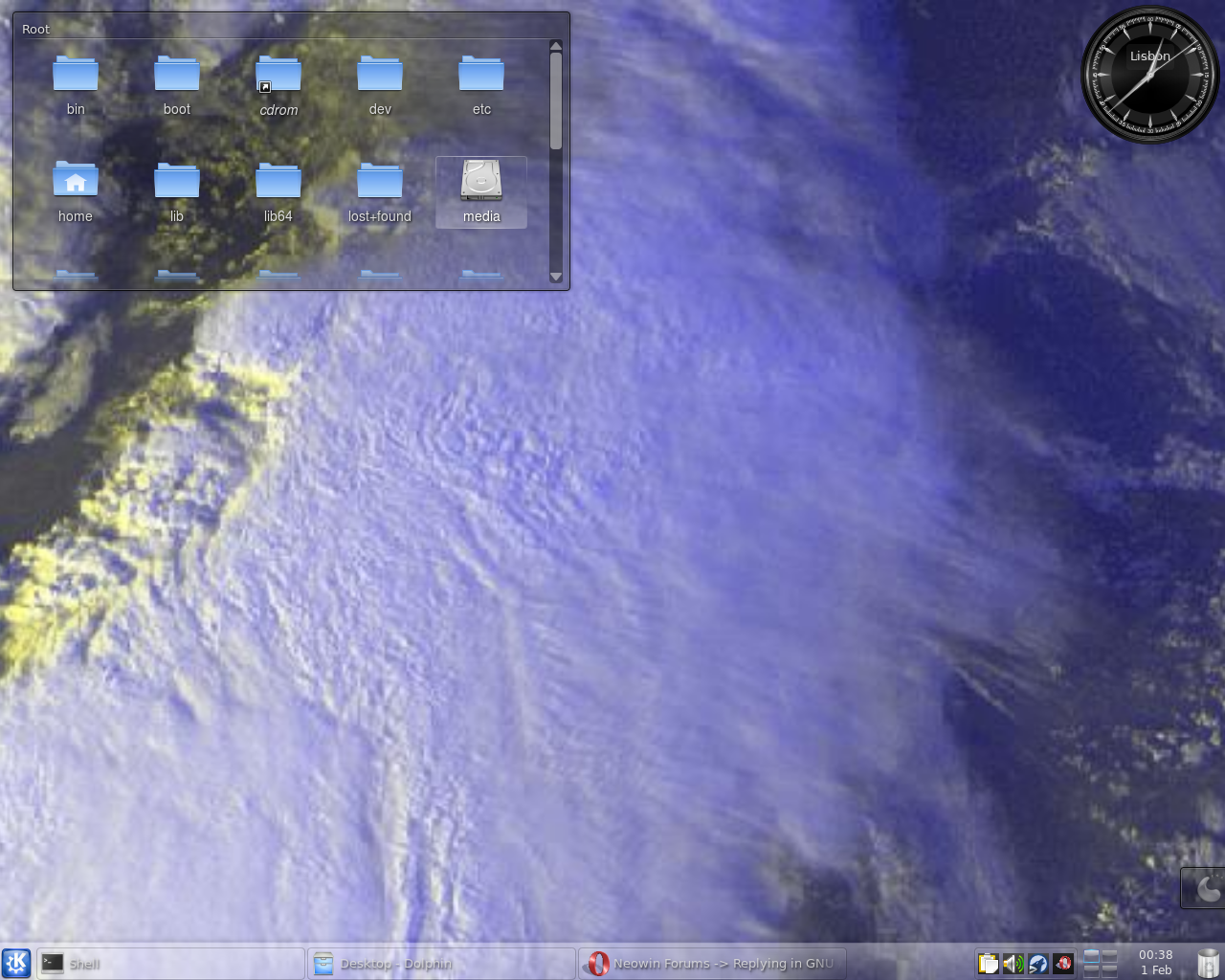Click the Klipper clipboard tray icon
The image size is (1225, 980).
[988, 963]
